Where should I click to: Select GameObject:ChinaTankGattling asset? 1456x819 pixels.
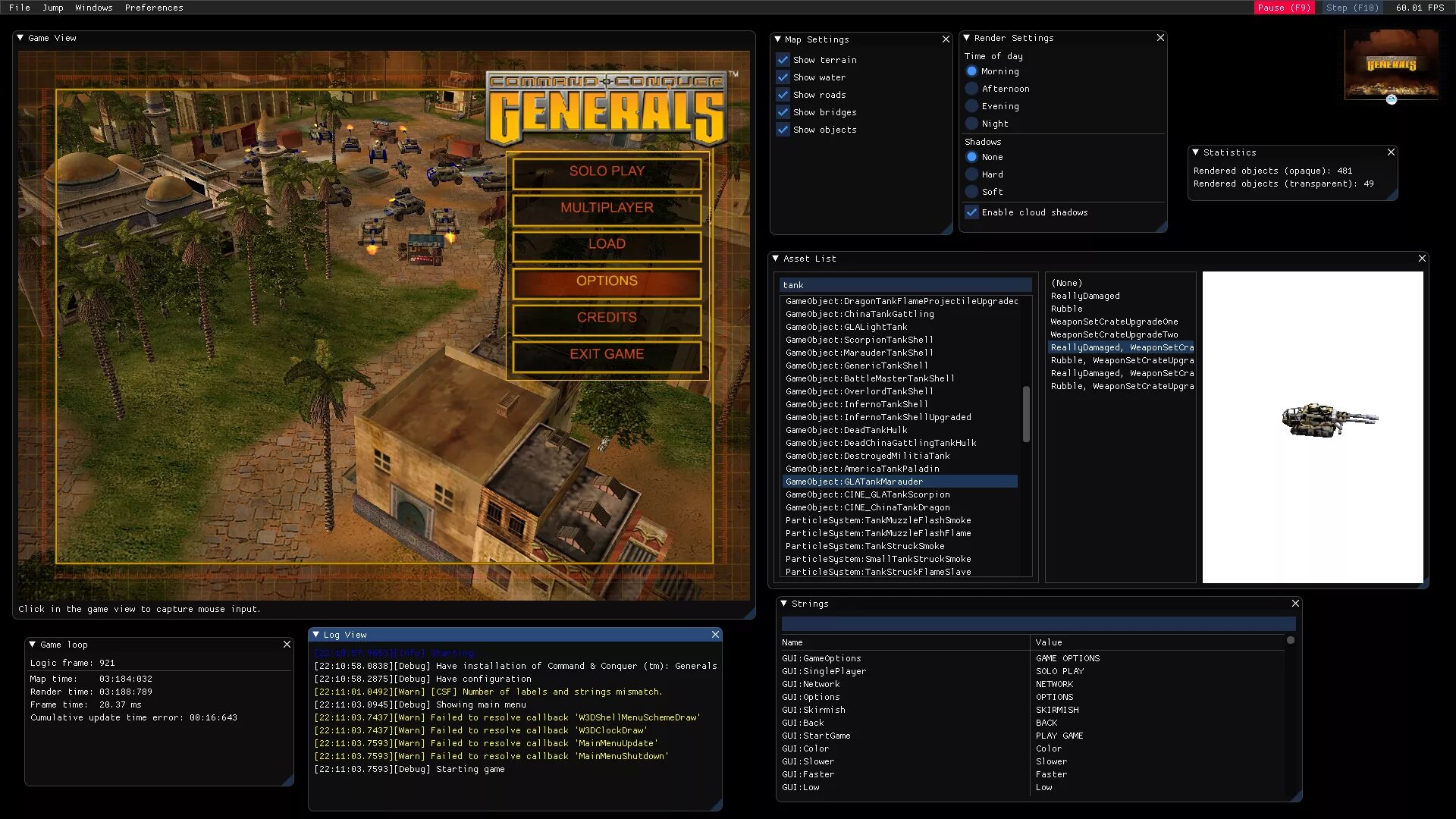(900, 314)
